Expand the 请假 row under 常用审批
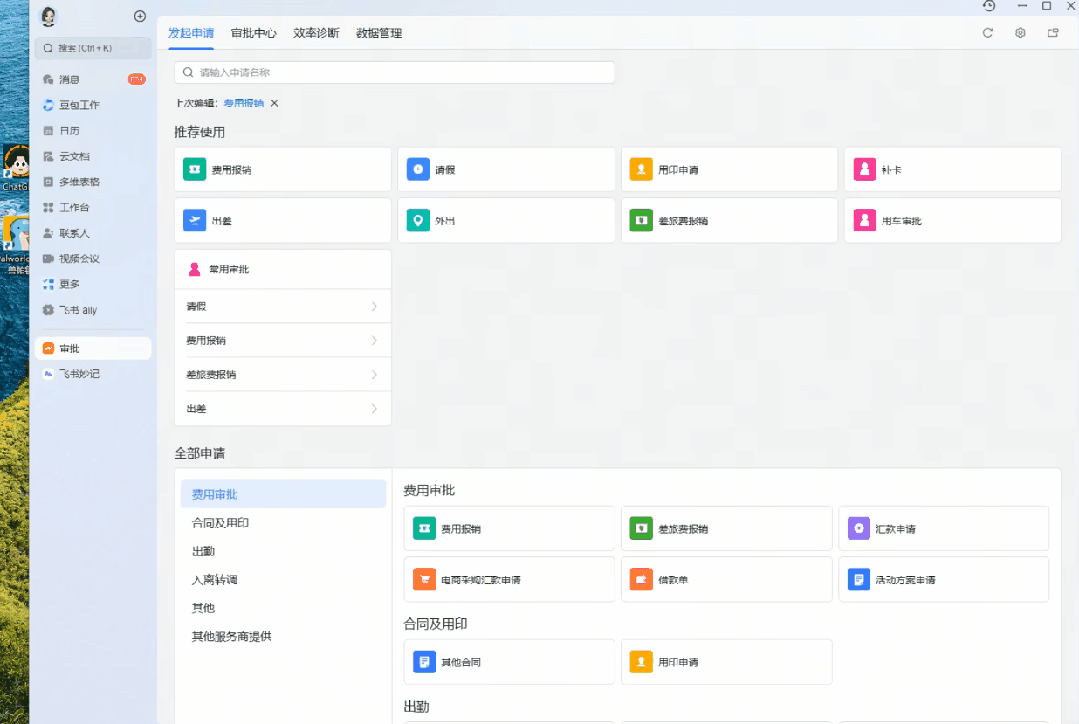 (283, 306)
